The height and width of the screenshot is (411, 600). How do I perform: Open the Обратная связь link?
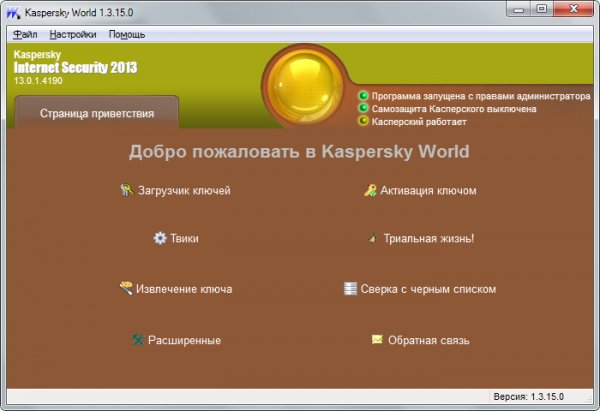(429, 340)
